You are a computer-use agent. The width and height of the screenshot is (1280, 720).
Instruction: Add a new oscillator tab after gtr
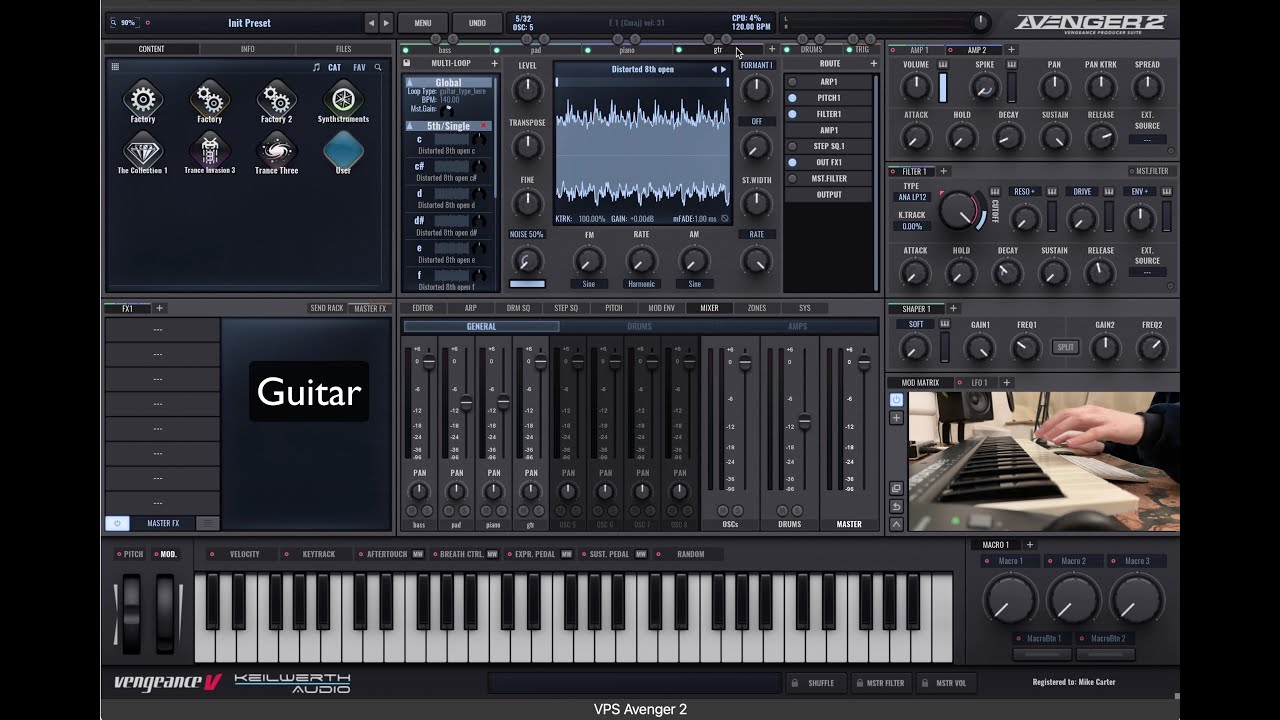[771, 49]
